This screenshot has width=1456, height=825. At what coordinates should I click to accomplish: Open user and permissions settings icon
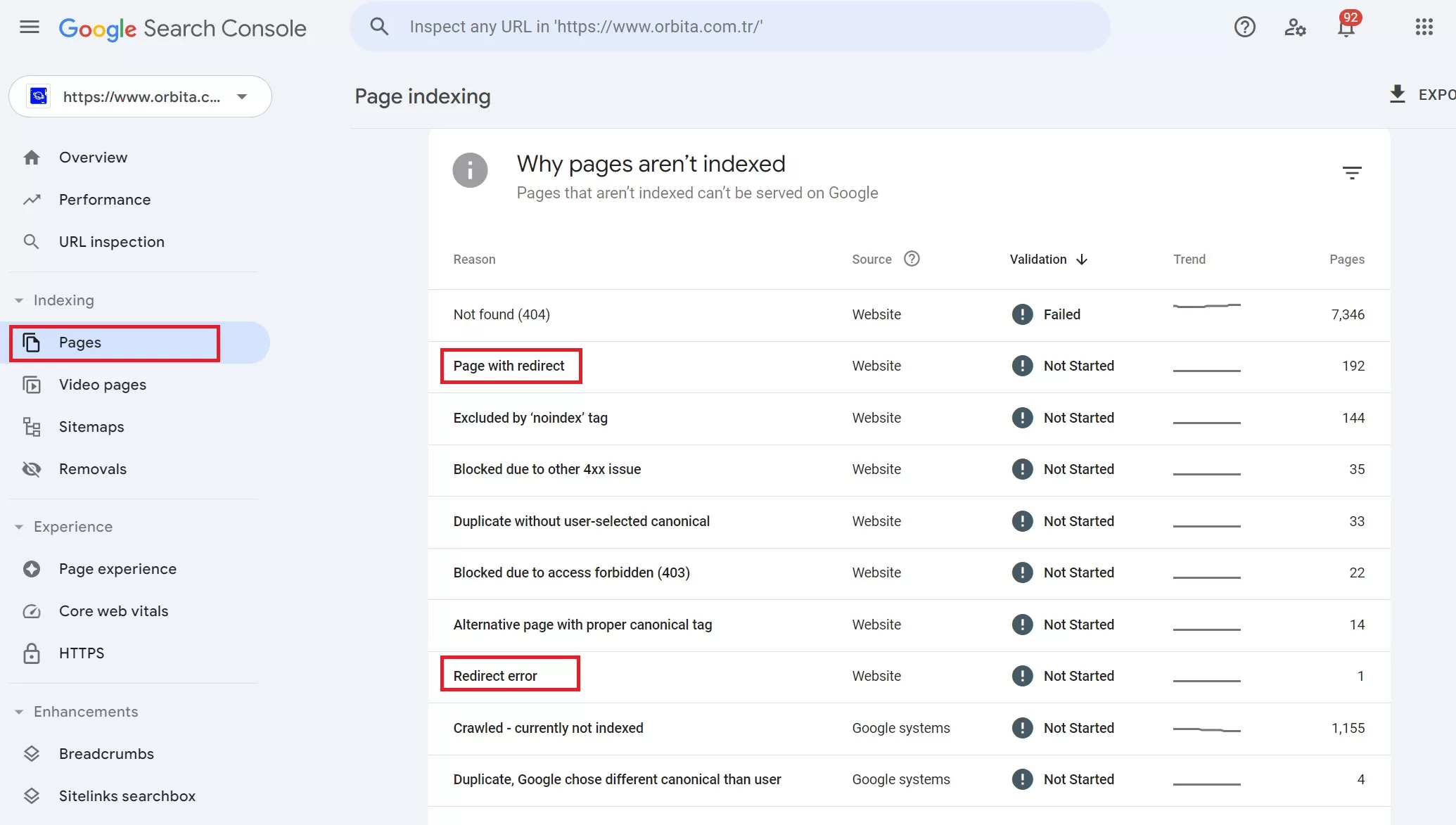click(x=1295, y=27)
